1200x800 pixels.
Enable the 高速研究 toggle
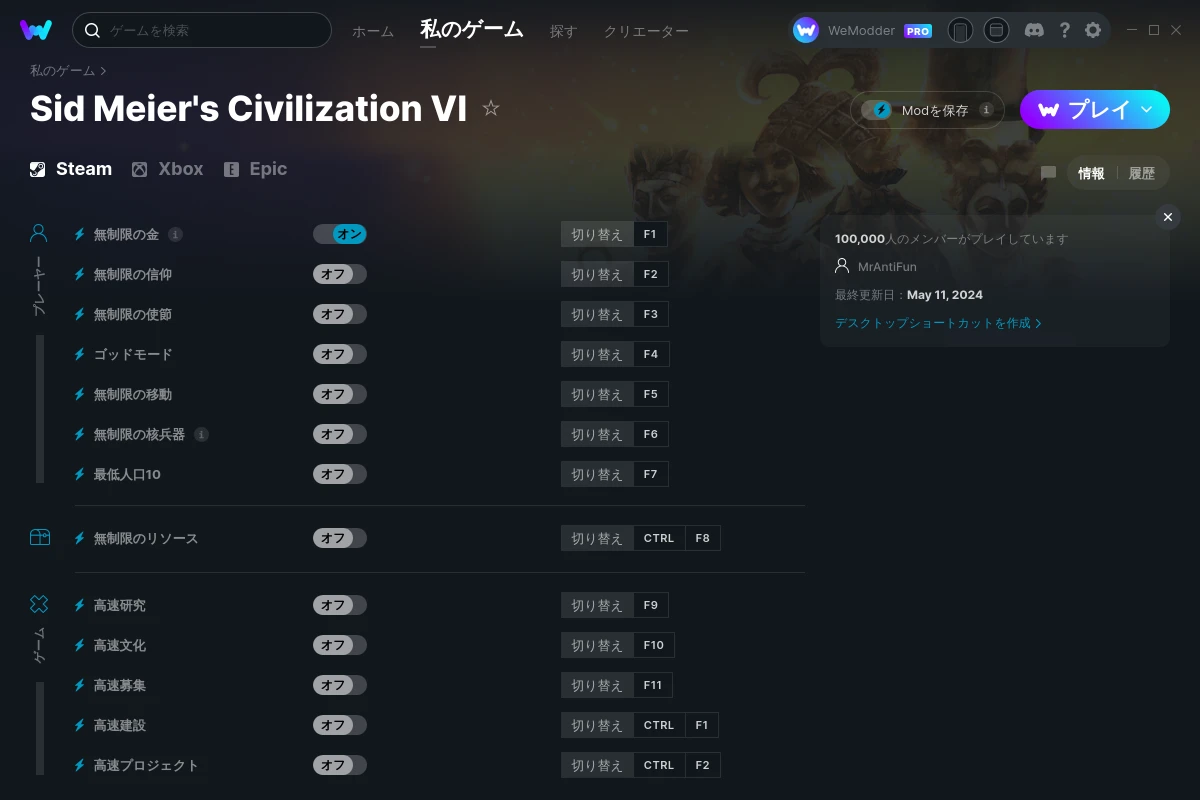tap(339, 604)
